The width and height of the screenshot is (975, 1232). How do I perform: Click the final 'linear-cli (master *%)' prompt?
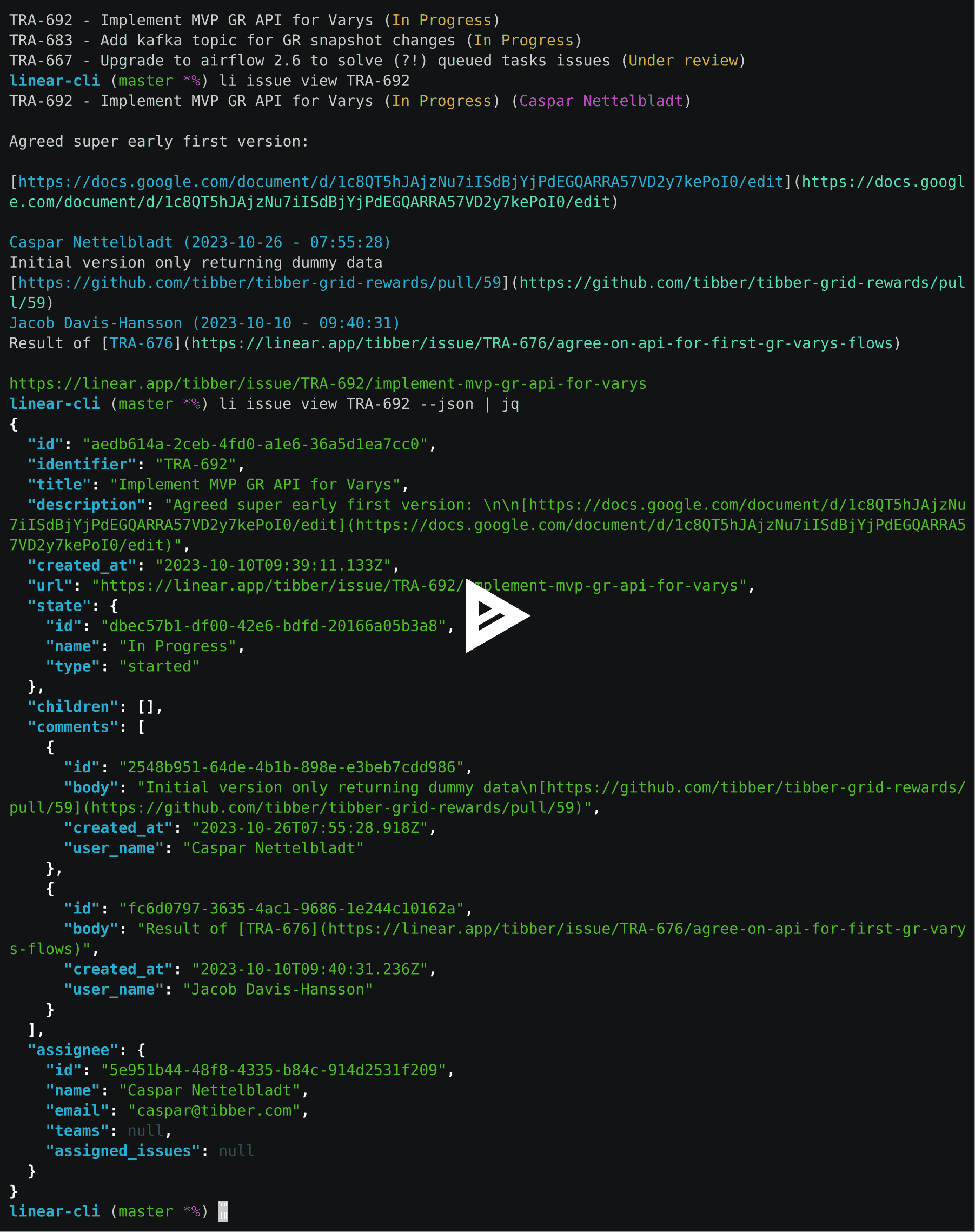tap(109, 1211)
